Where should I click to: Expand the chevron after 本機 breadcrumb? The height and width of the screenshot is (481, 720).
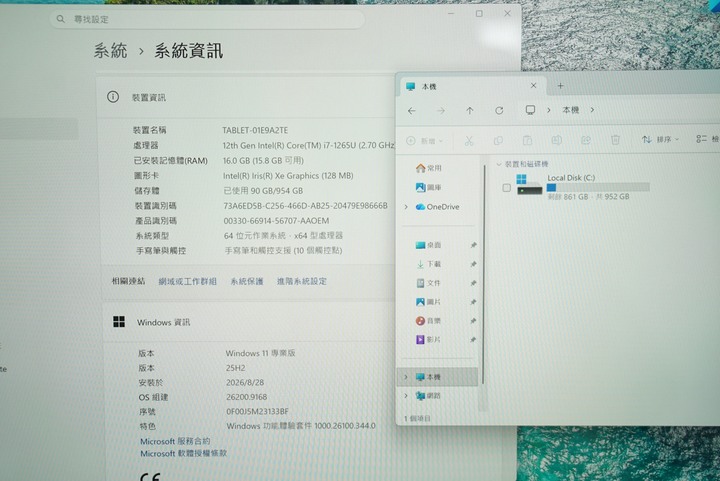tap(592, 110)
